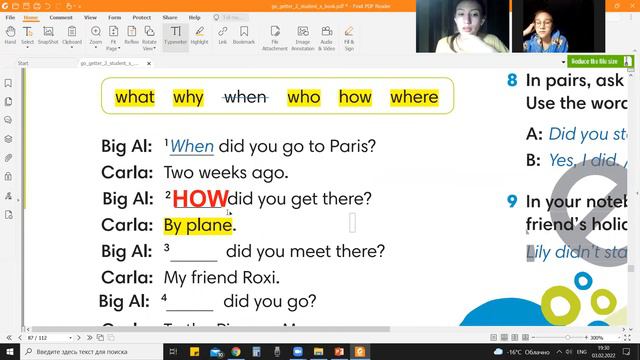Go to the previous page
640x360 pixels.
tap(20, 338)
